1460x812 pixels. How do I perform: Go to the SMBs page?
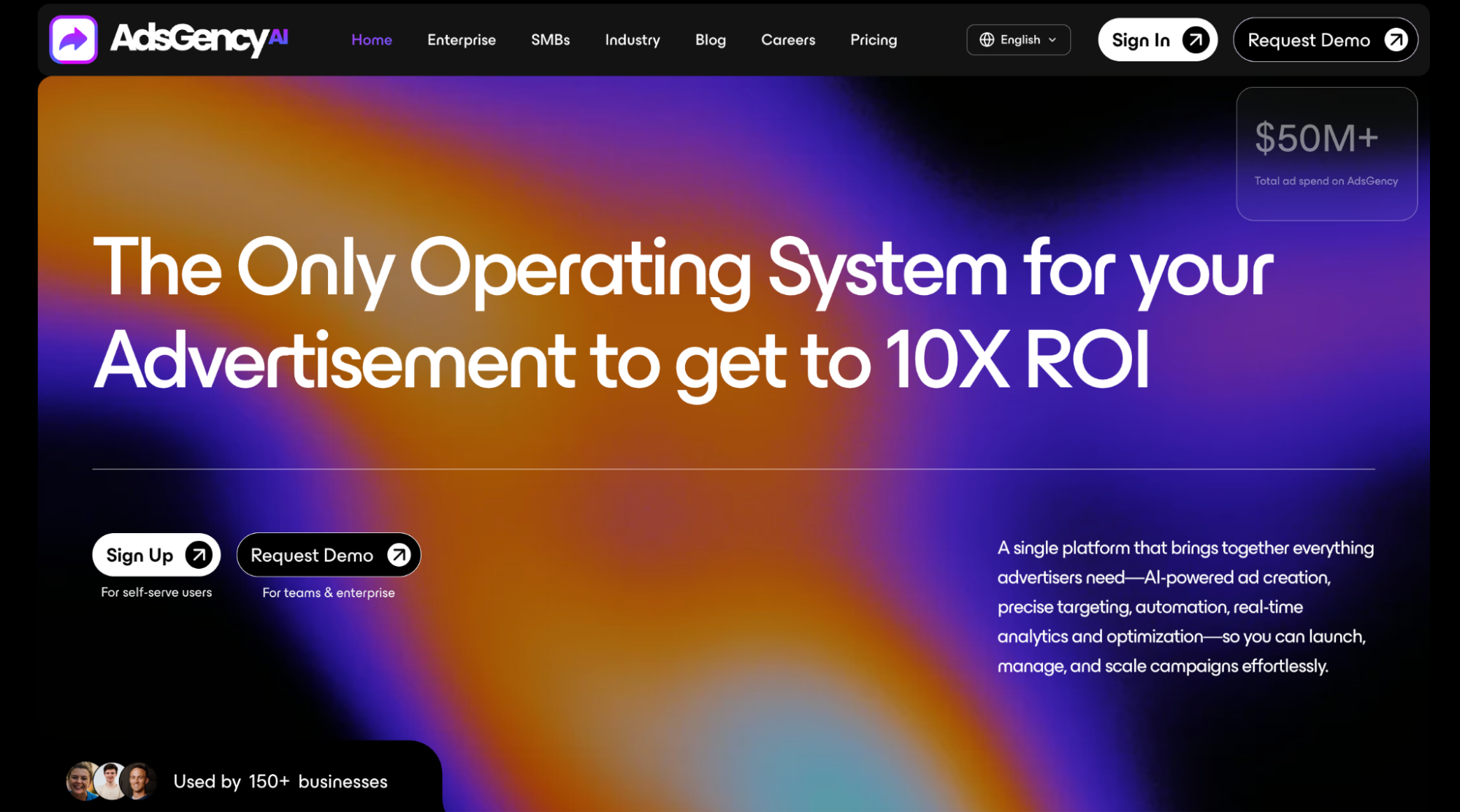click(x=550, y=39)
